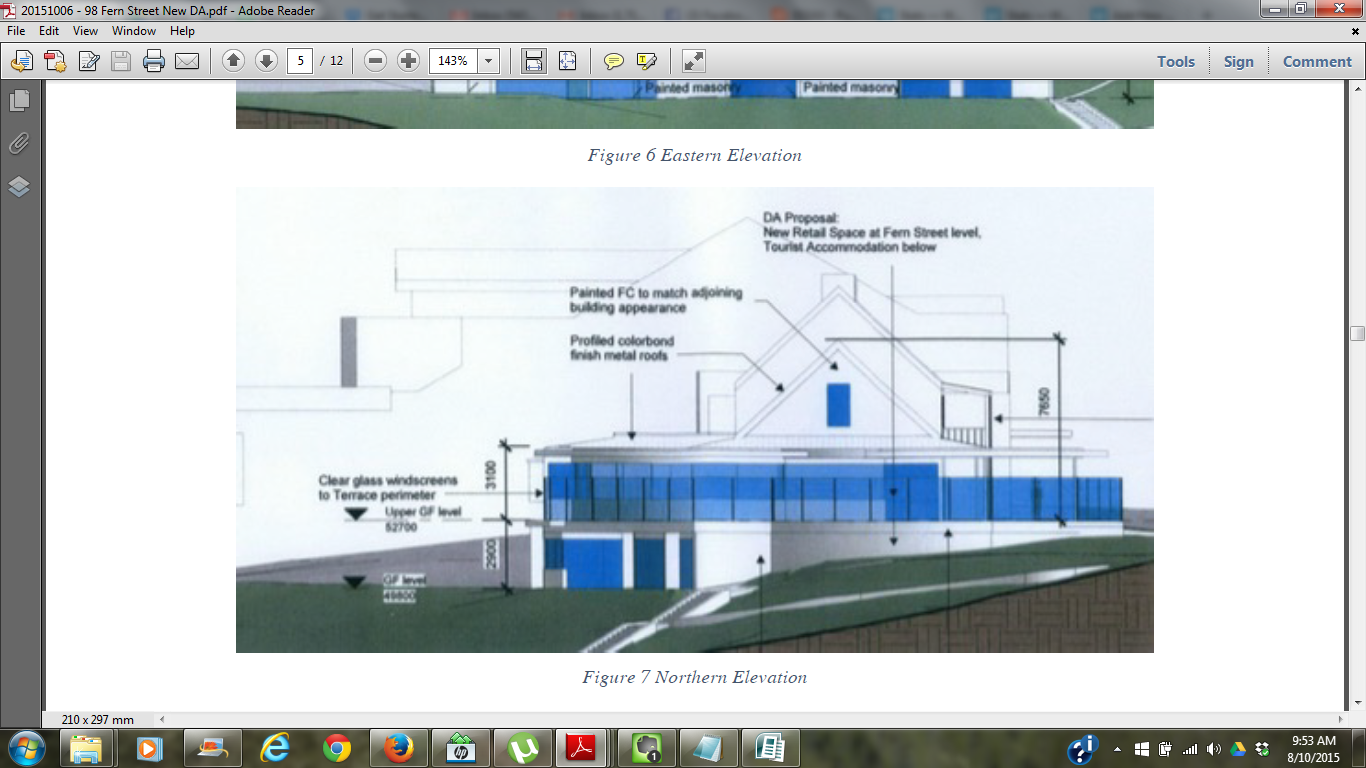This screenshot has height=768, width=1366.
Task: Open the Comment pane
Action: (1317, 61)
